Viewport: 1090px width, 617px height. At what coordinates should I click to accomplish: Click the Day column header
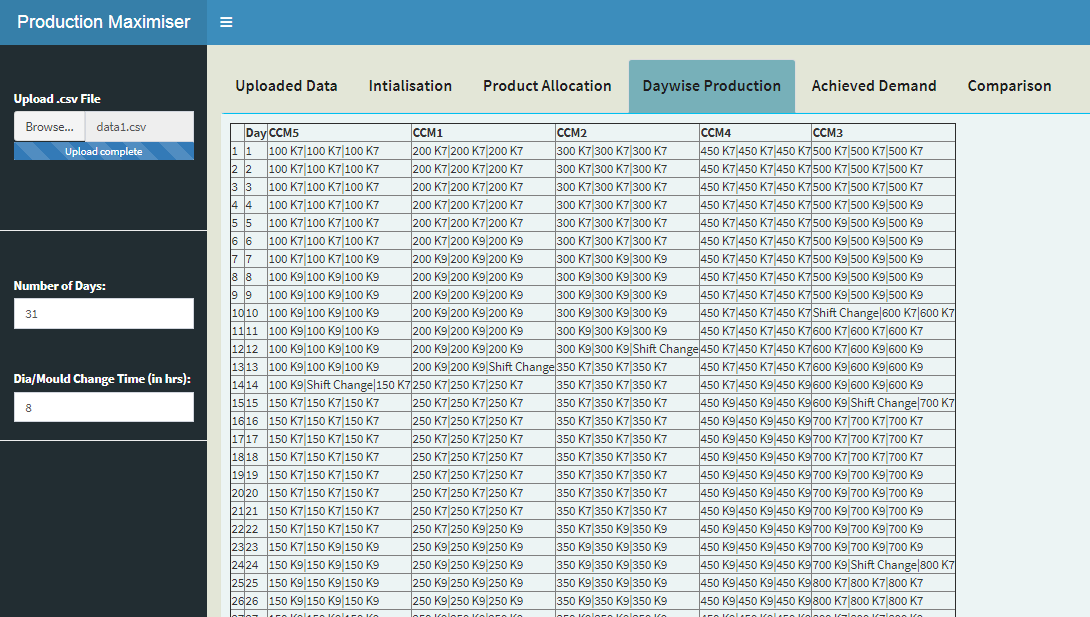255,133
